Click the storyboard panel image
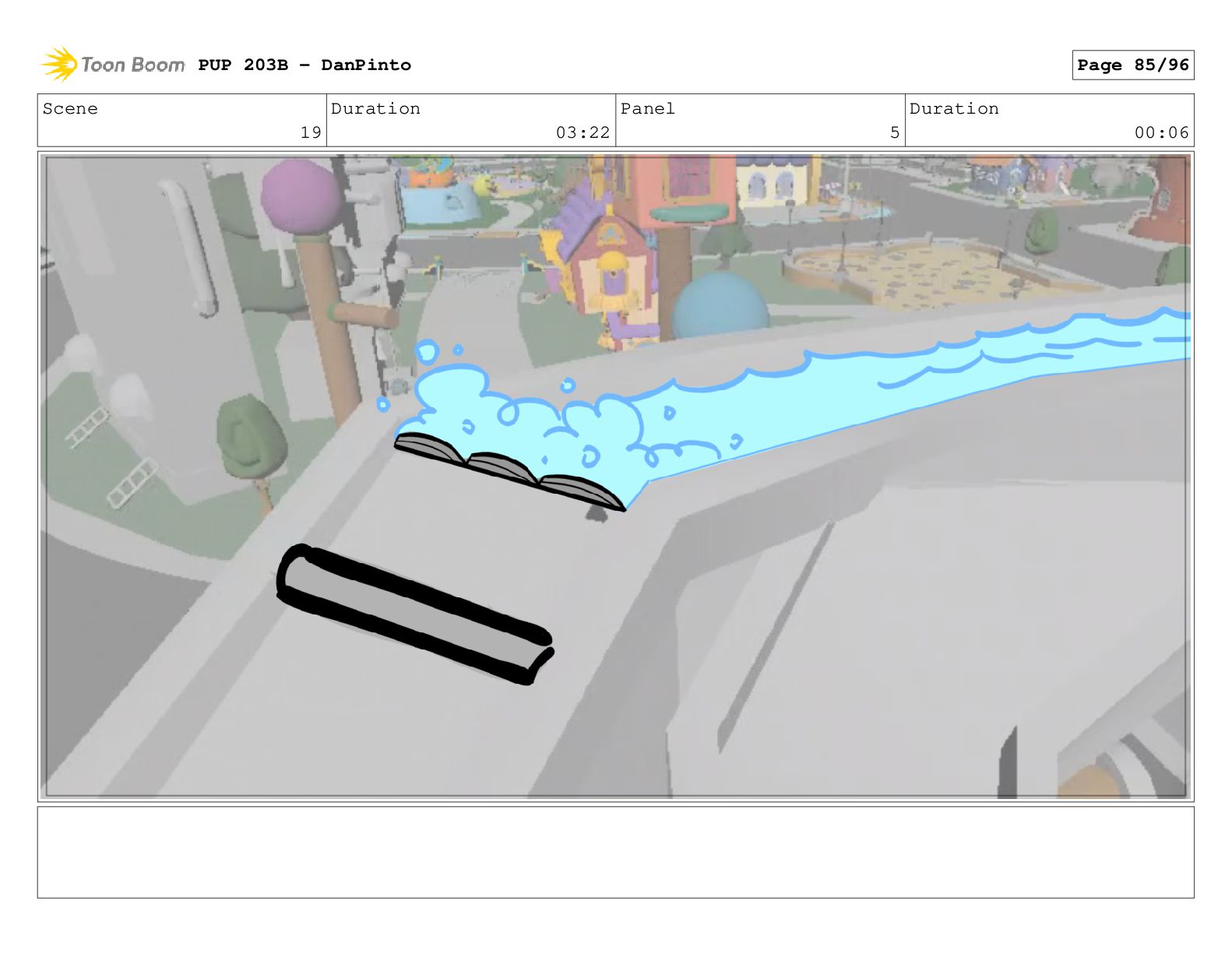 point(615,477)
